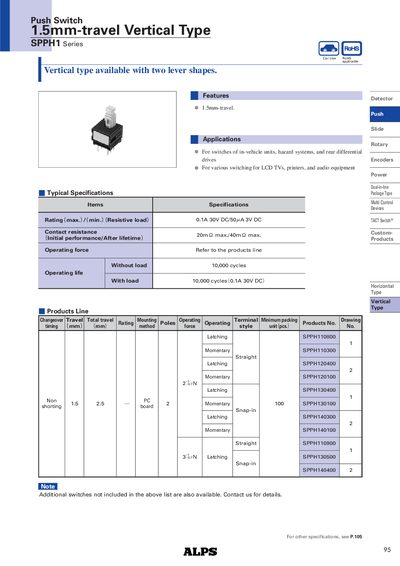Open the Encoders side tab
Image resolution: width=400 pixels, height=566 pixels.
[x=384, y=160]
